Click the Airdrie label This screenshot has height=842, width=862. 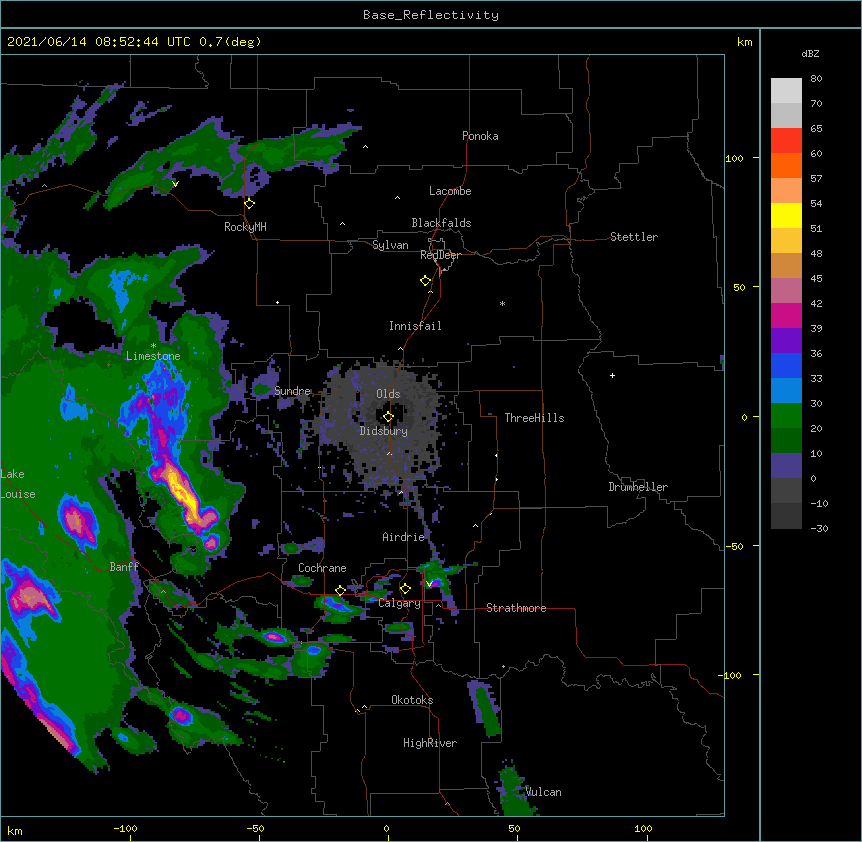coord(404,537)
